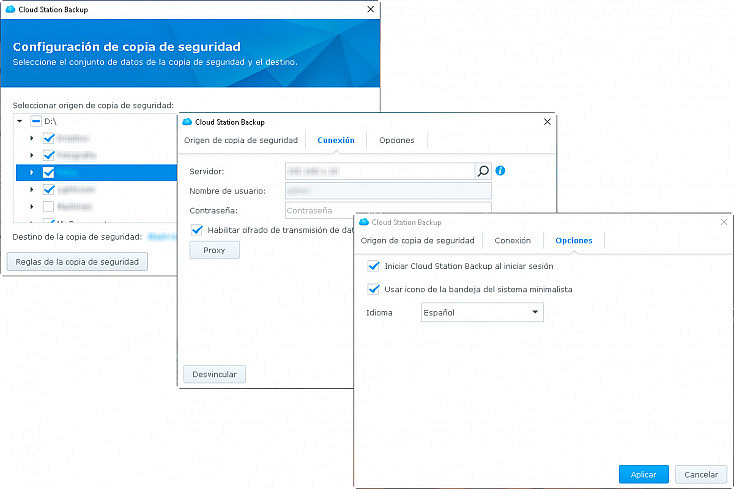Open the Proxy settings button
734x489 pixels.
click(214, 250)
